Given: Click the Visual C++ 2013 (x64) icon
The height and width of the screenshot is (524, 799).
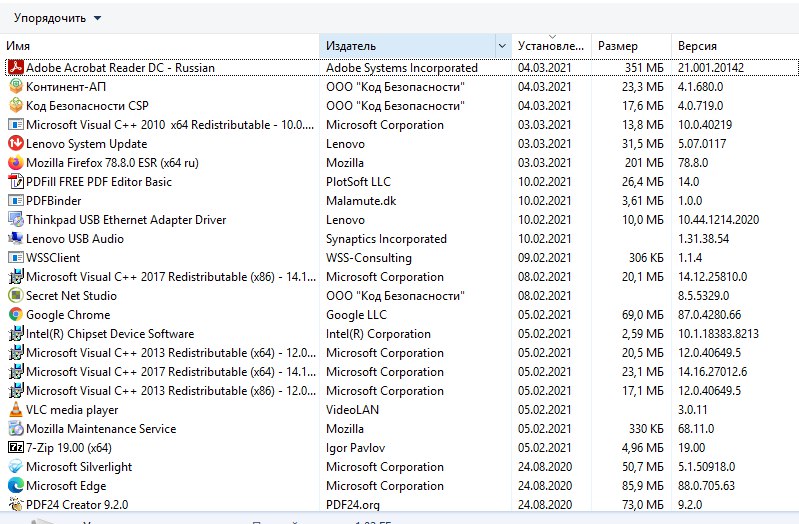Looking at the screenshot, I should (16, 353).
